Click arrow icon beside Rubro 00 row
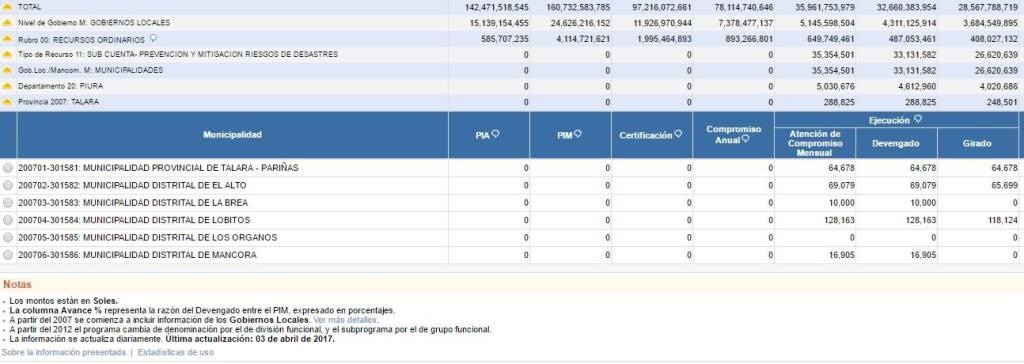This screenshot has height=364, width=1024. point(8,39)
